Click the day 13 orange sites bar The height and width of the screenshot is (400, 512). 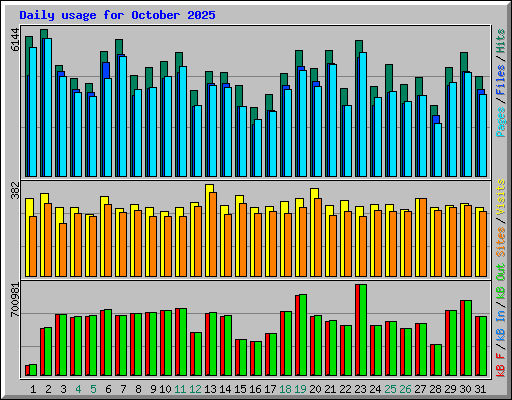point(213,234)
